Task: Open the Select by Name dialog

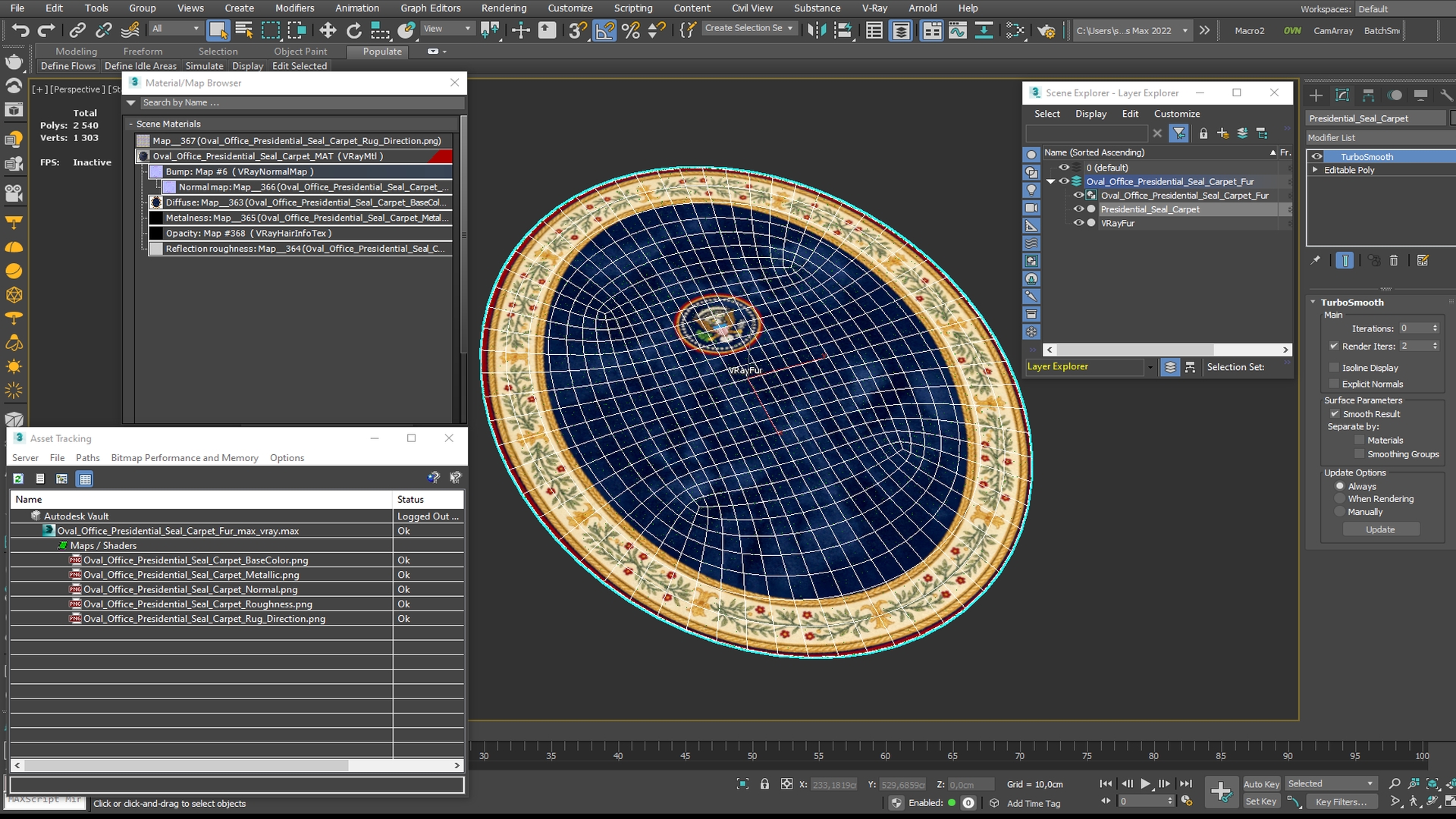Action: [x=244, y=30]
